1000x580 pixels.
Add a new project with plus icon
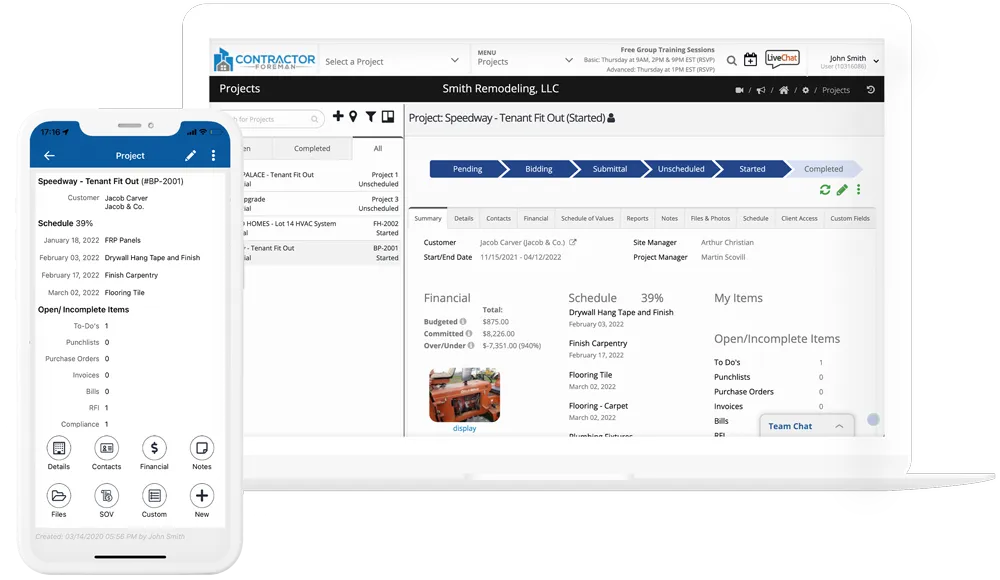tap(338, 116)
